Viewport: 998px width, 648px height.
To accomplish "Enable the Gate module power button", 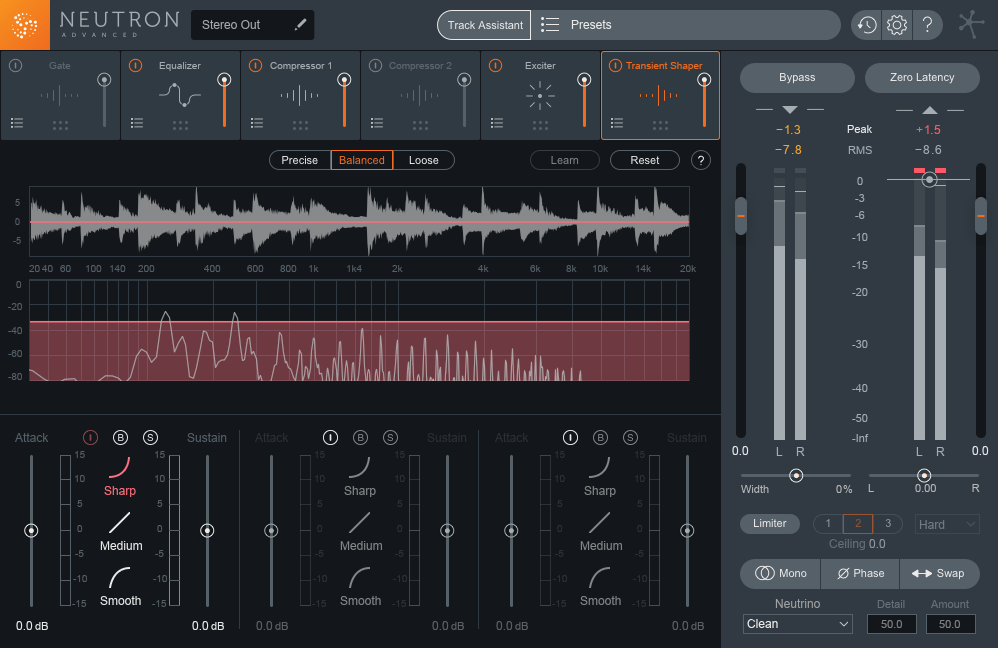I will [x=16, y=66].
